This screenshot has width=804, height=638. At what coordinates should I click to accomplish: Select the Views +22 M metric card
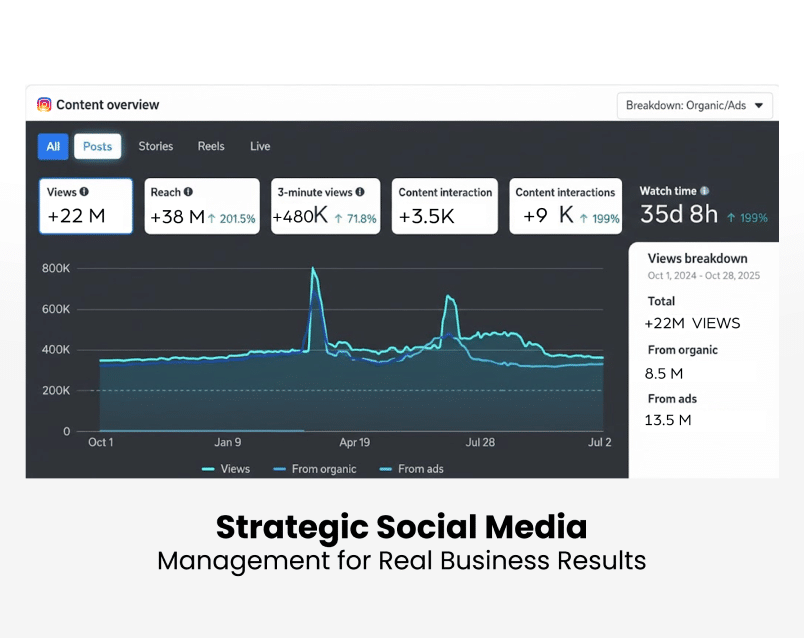(x=86, y=206)
